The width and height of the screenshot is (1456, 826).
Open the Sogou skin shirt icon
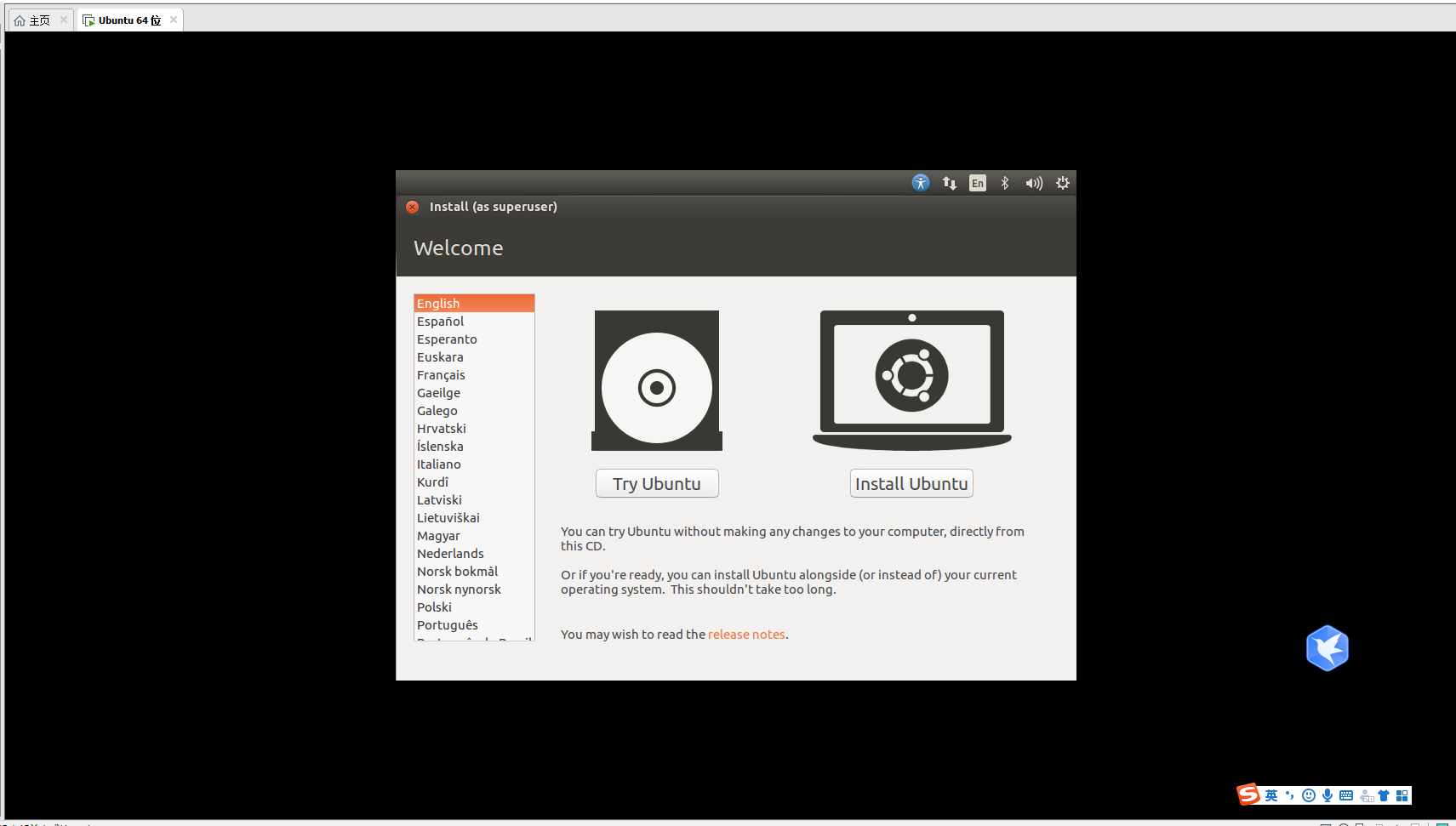pyautogui.click(x=1384, y=795)
